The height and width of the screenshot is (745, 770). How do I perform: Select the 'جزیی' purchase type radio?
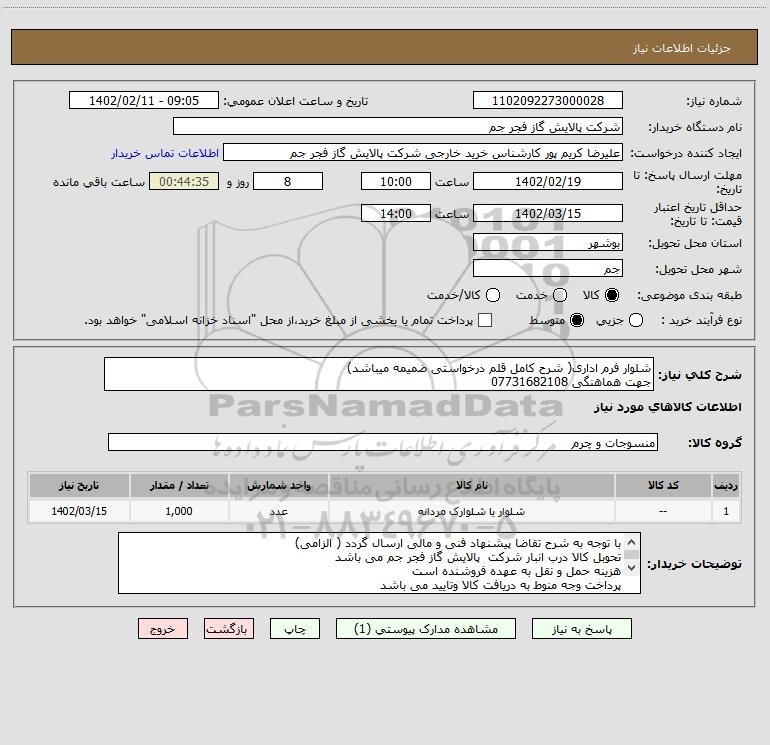(636, 320)
